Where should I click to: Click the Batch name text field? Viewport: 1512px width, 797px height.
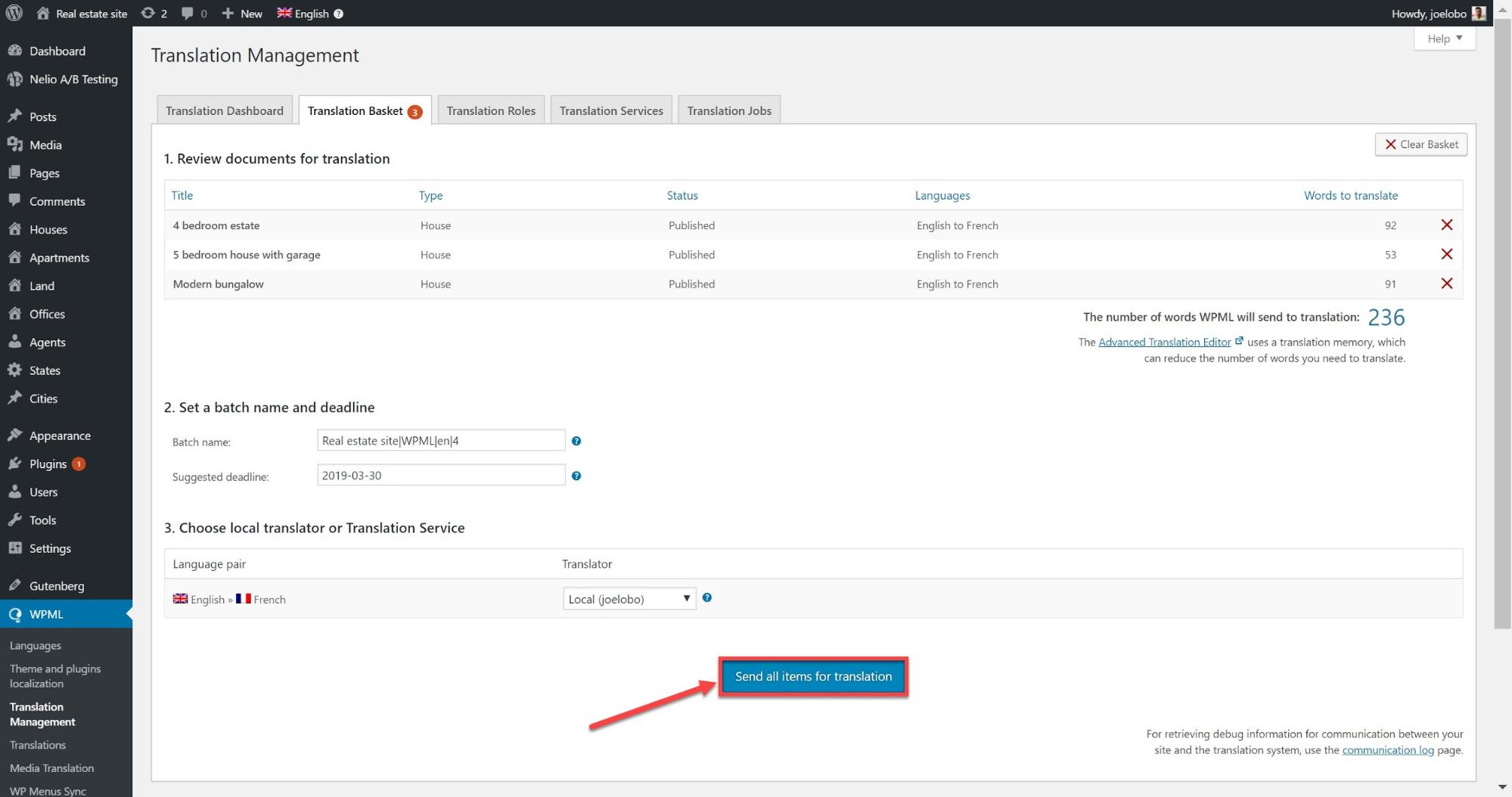(x=440, y=441)
